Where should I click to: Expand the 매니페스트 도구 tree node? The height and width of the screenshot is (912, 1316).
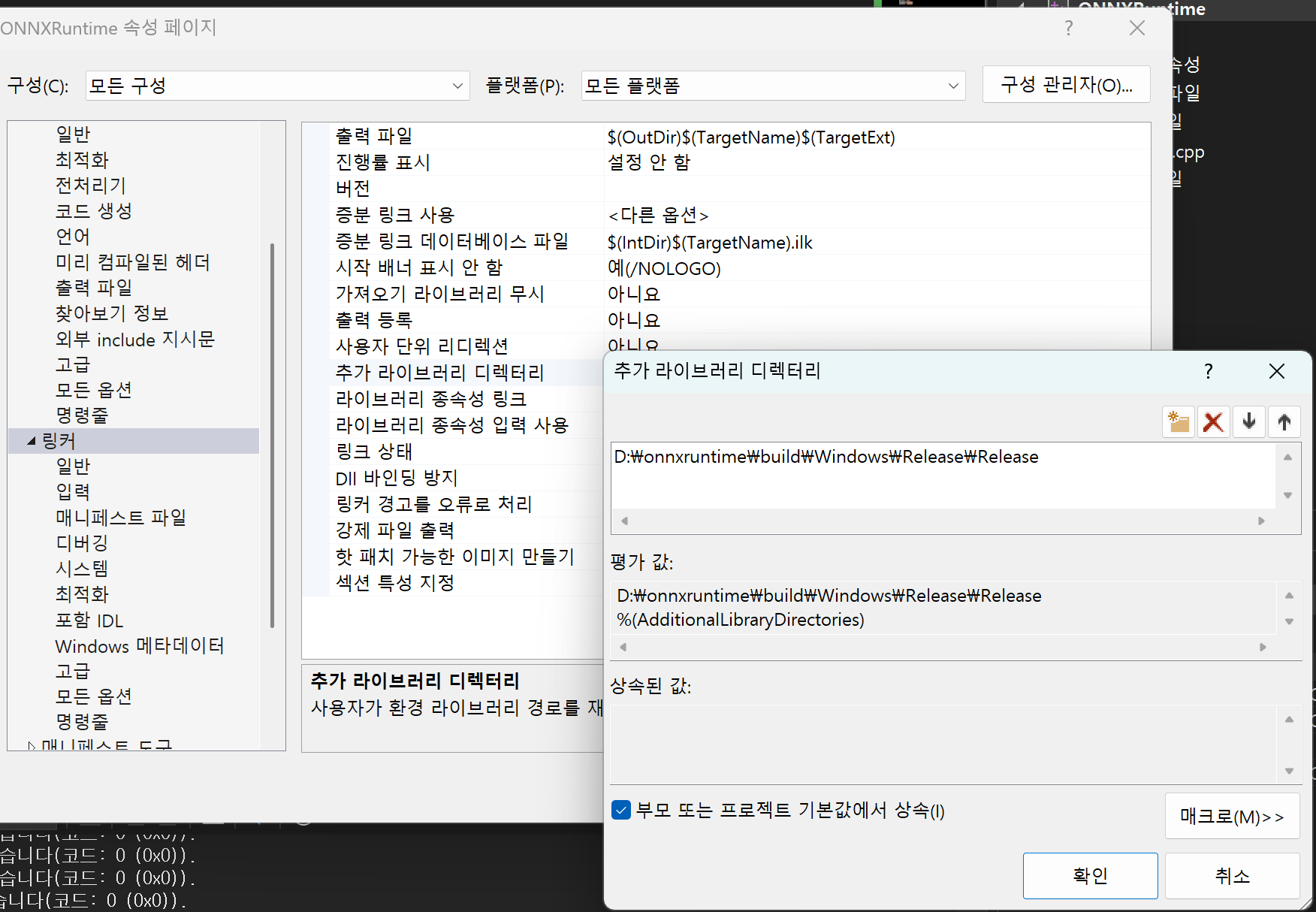point(32,745)
